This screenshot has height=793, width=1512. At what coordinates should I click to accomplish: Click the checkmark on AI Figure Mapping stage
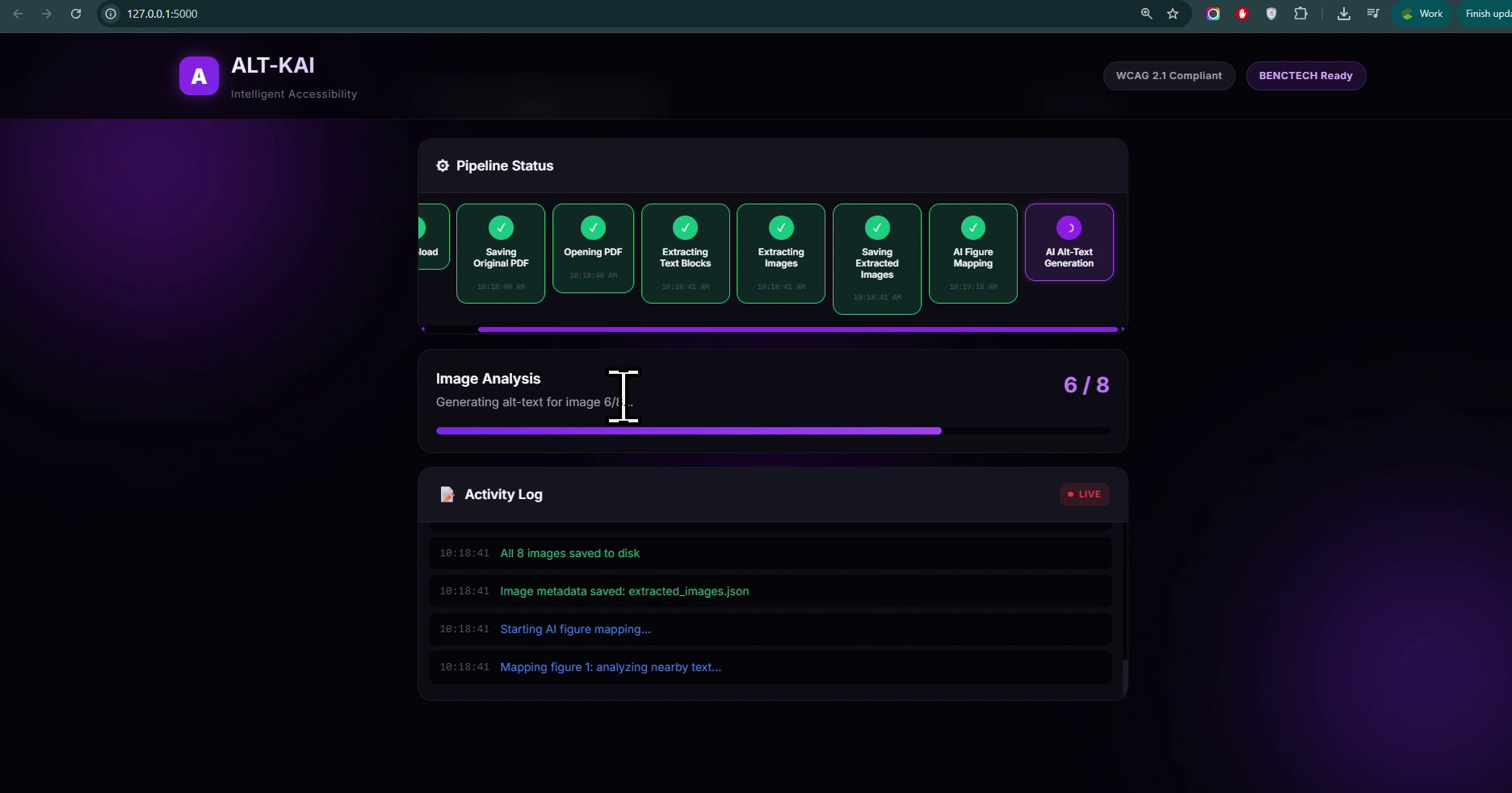pyautogui.click(x=972, y=228)
